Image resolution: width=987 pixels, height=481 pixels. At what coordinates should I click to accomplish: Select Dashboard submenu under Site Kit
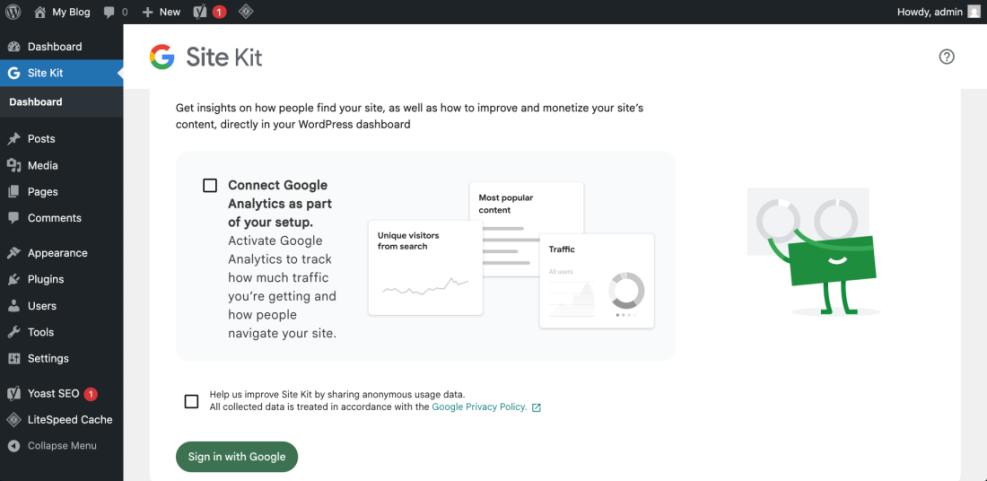pos(36,102)
